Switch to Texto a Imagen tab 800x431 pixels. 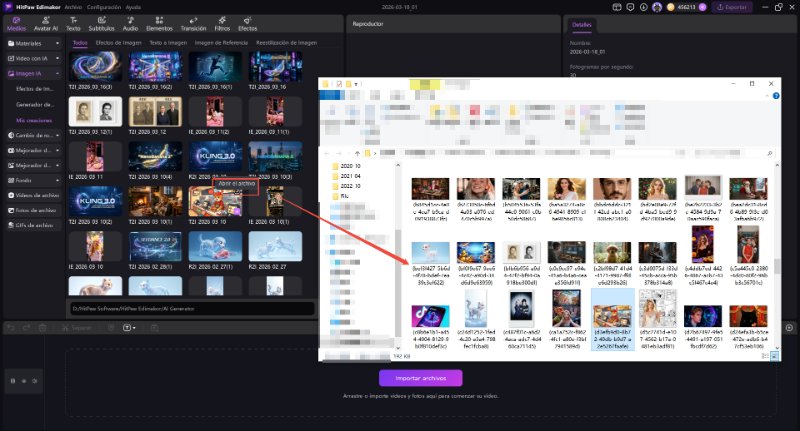point(167,44)
